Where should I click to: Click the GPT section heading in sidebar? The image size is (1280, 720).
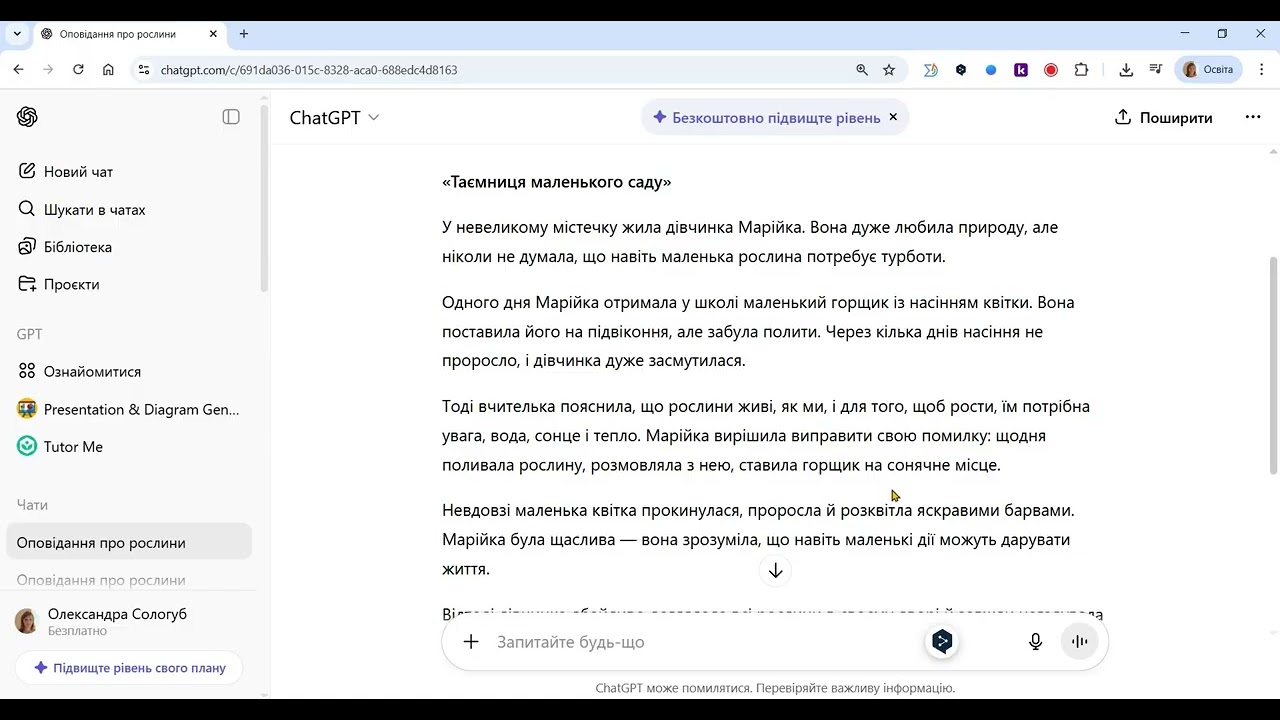[30, 334]
